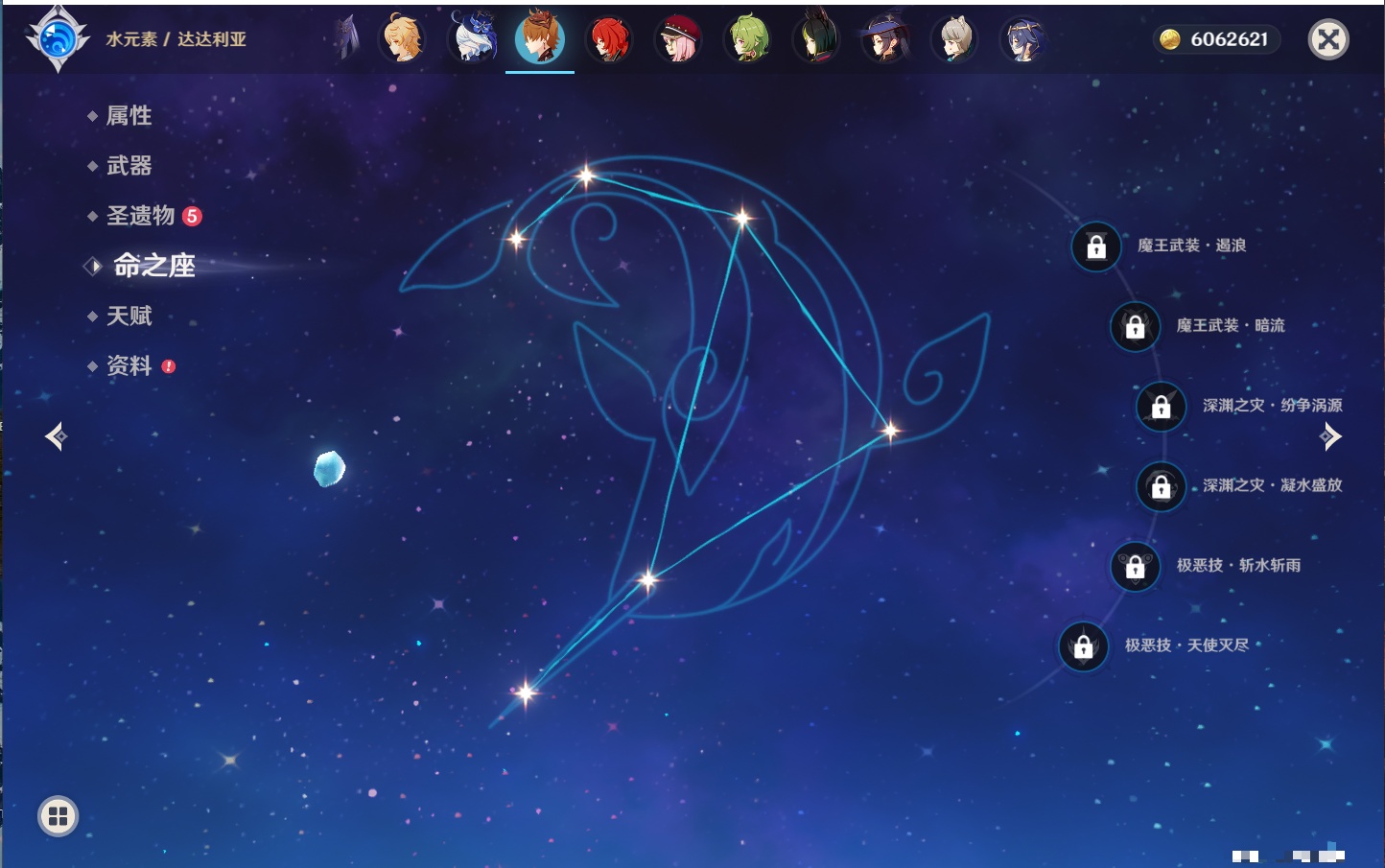Select the highlighted Tartaglia avatar
This screenshot has height=868, width=1385.
pyautogui.click(x=540, y=38)
